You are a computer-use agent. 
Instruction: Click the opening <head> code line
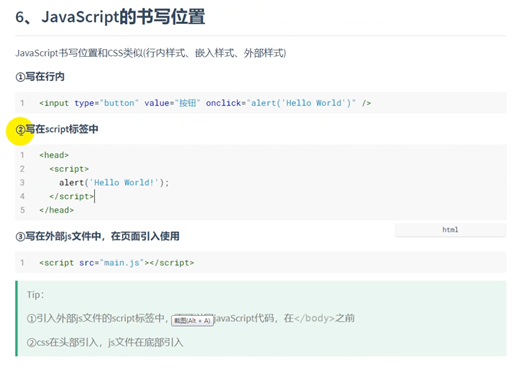[54, 155]
